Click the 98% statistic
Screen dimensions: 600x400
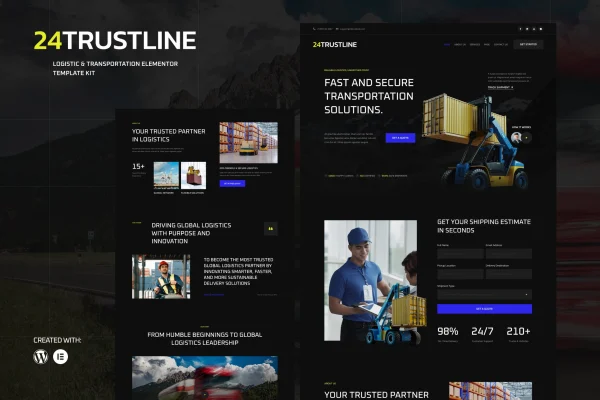pos(448,331)
